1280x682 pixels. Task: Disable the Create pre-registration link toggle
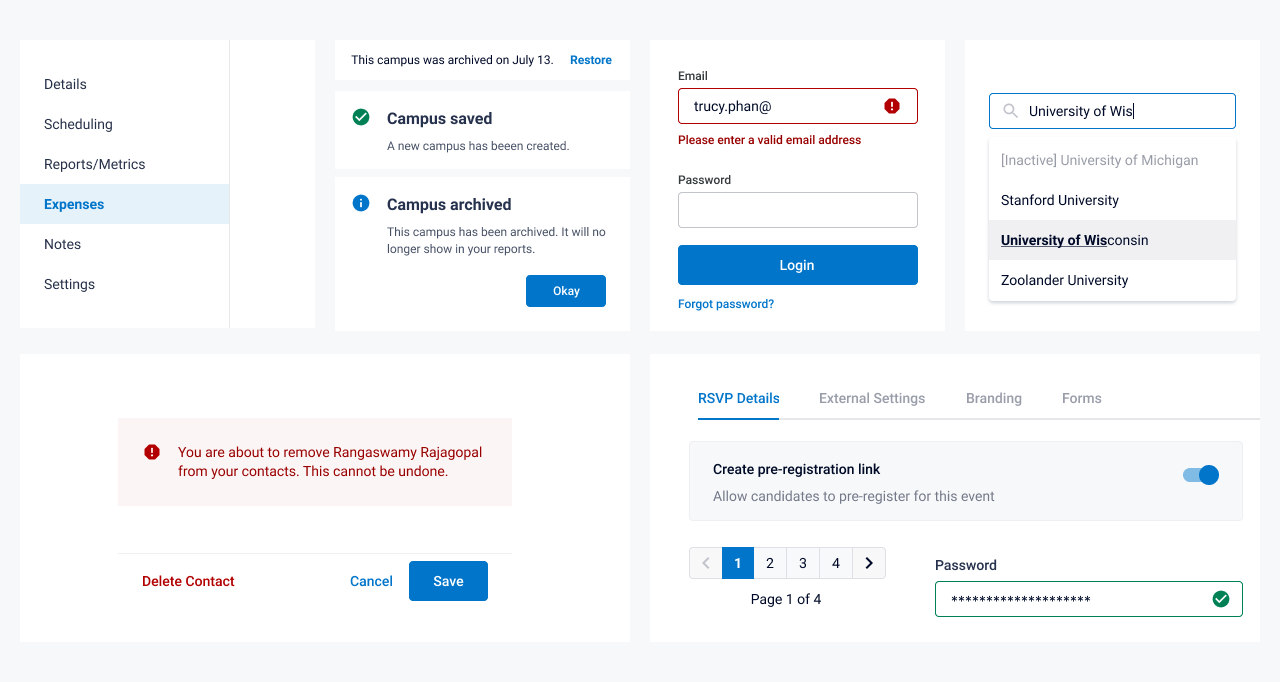[x=1201, y=475]
